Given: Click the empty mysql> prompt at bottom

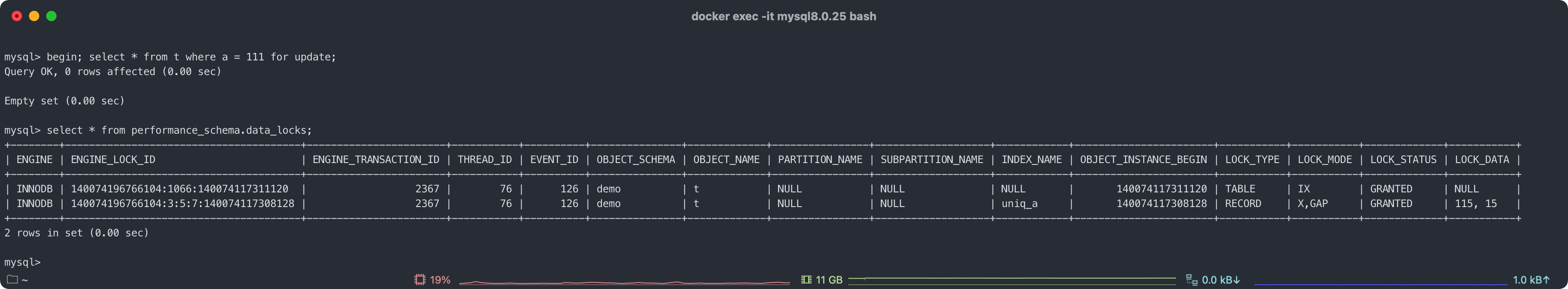Looking at the screenshot, I should (22, 262).
